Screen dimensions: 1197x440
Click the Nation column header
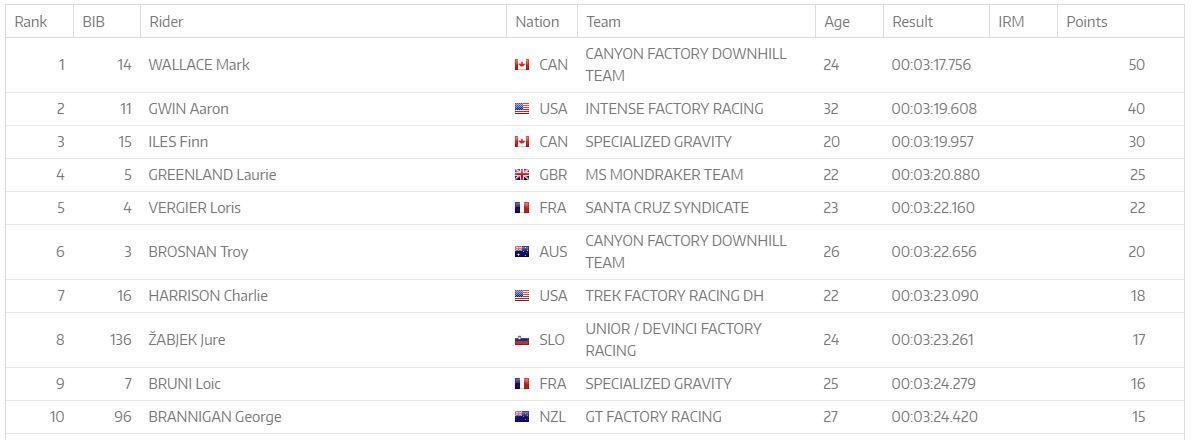tap(537, 22)
